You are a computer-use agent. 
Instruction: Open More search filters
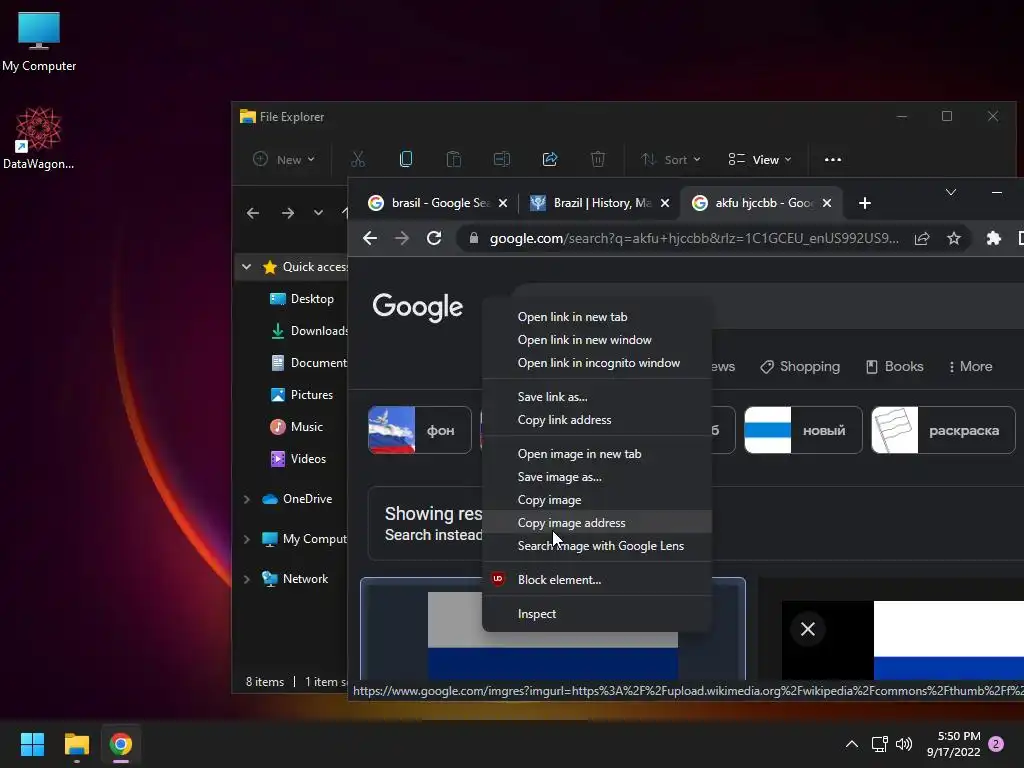(970, 366)
